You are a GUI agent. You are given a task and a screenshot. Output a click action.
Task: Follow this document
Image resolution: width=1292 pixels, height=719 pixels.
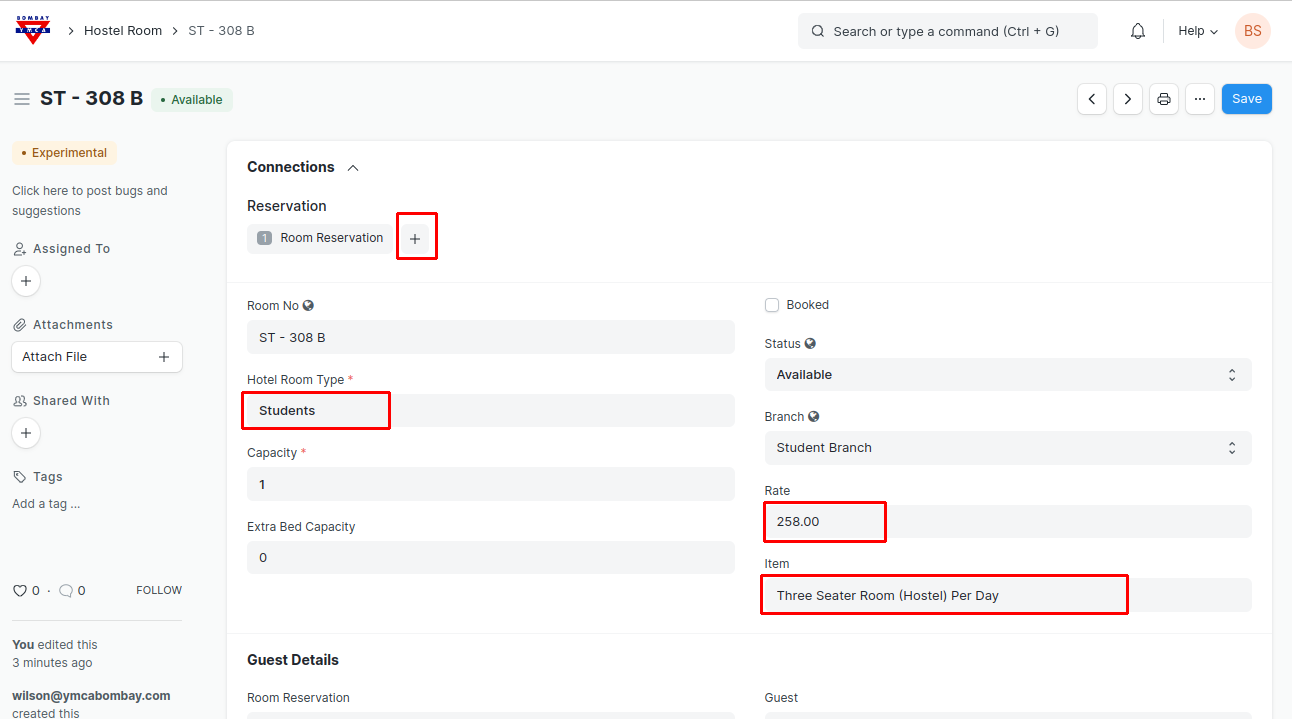(159, 591)
